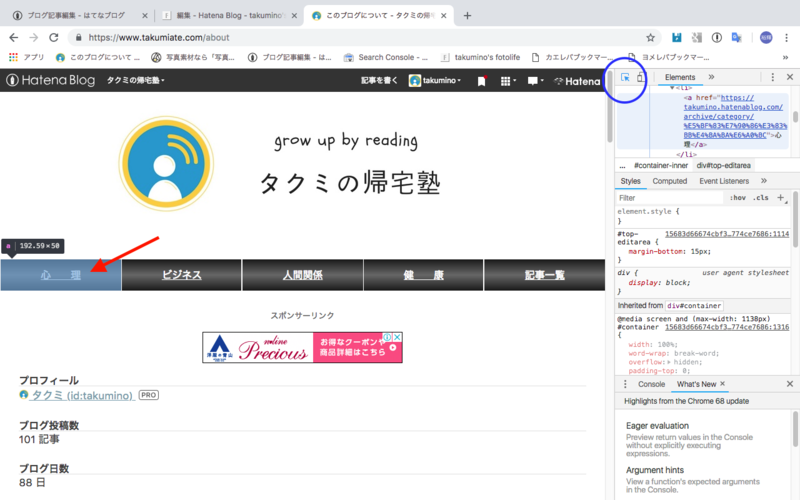Show more Styles pane tabs chevron
Screen dimensions: 800x500
(x=764, y=181)
